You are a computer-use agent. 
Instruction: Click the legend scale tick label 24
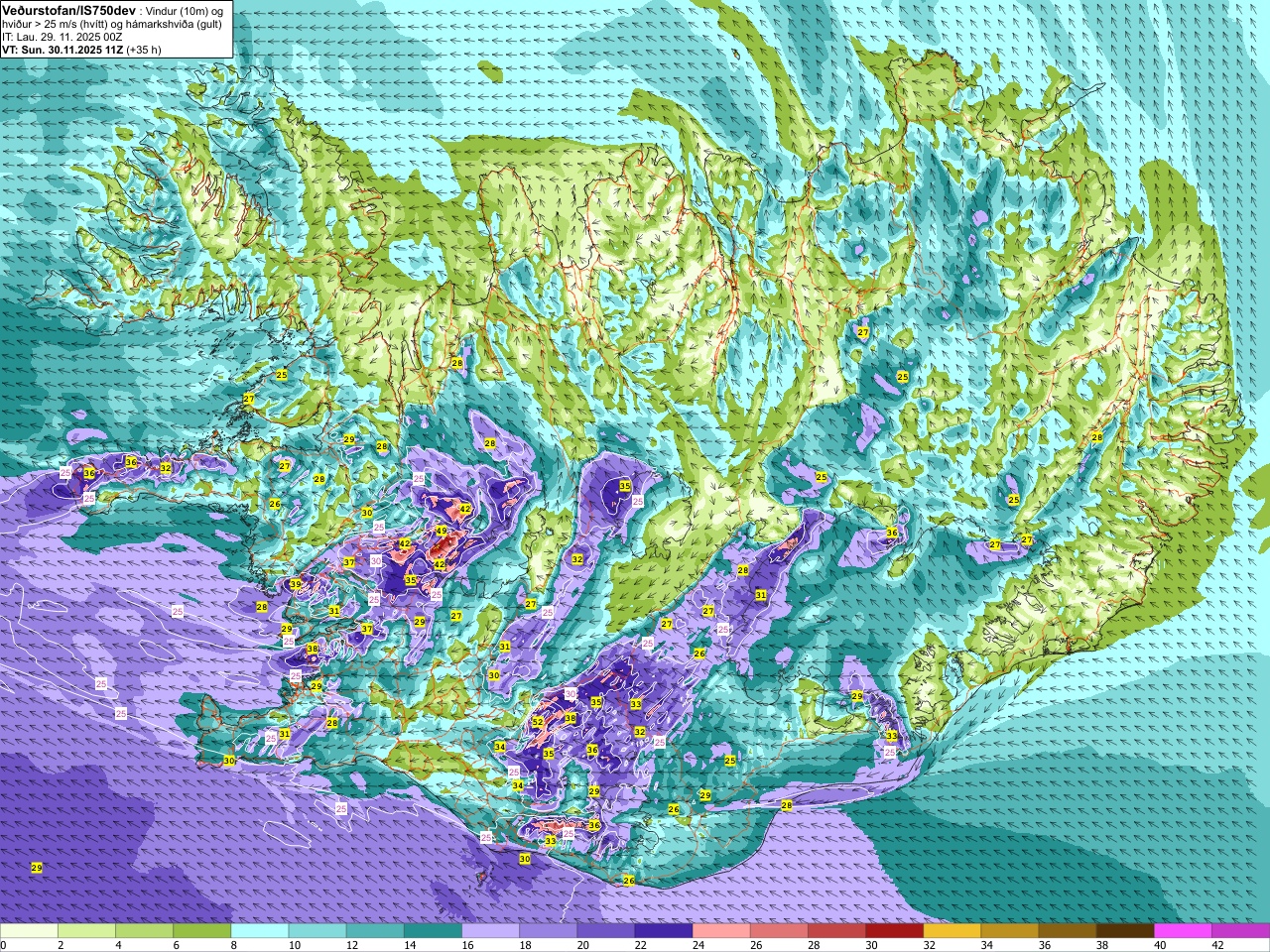point(698,945)
